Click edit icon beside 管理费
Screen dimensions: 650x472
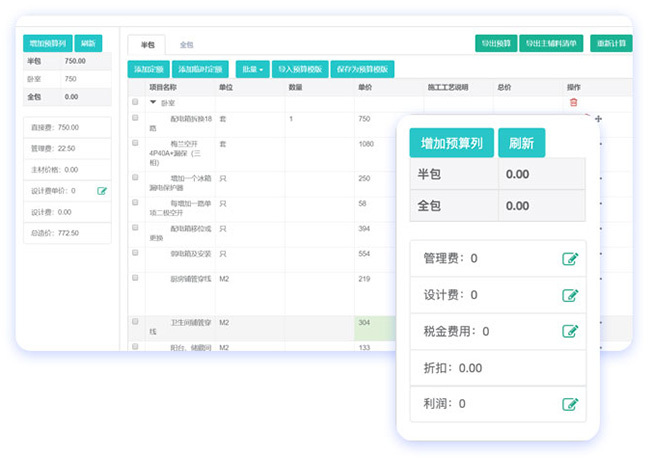570,259
